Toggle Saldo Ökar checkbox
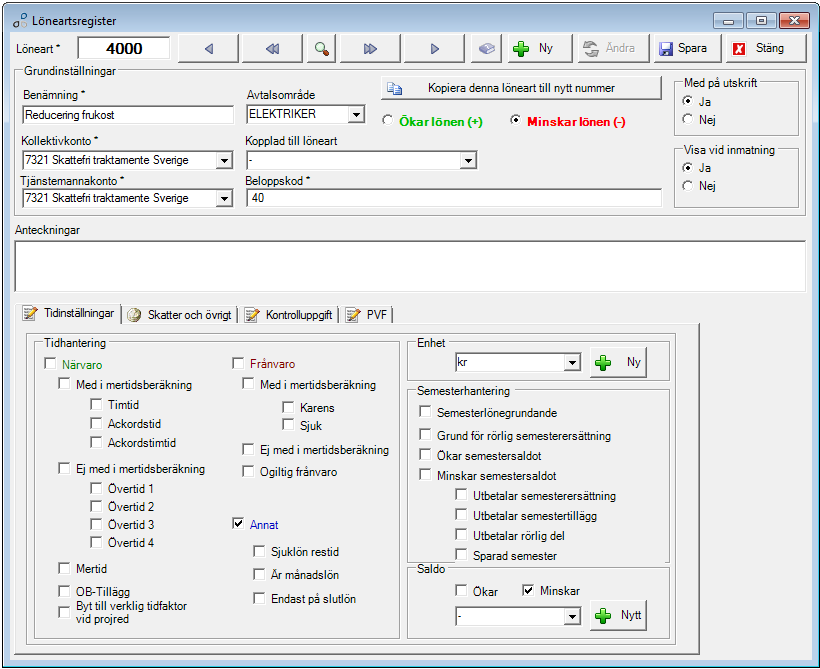 tap(461, 591)
